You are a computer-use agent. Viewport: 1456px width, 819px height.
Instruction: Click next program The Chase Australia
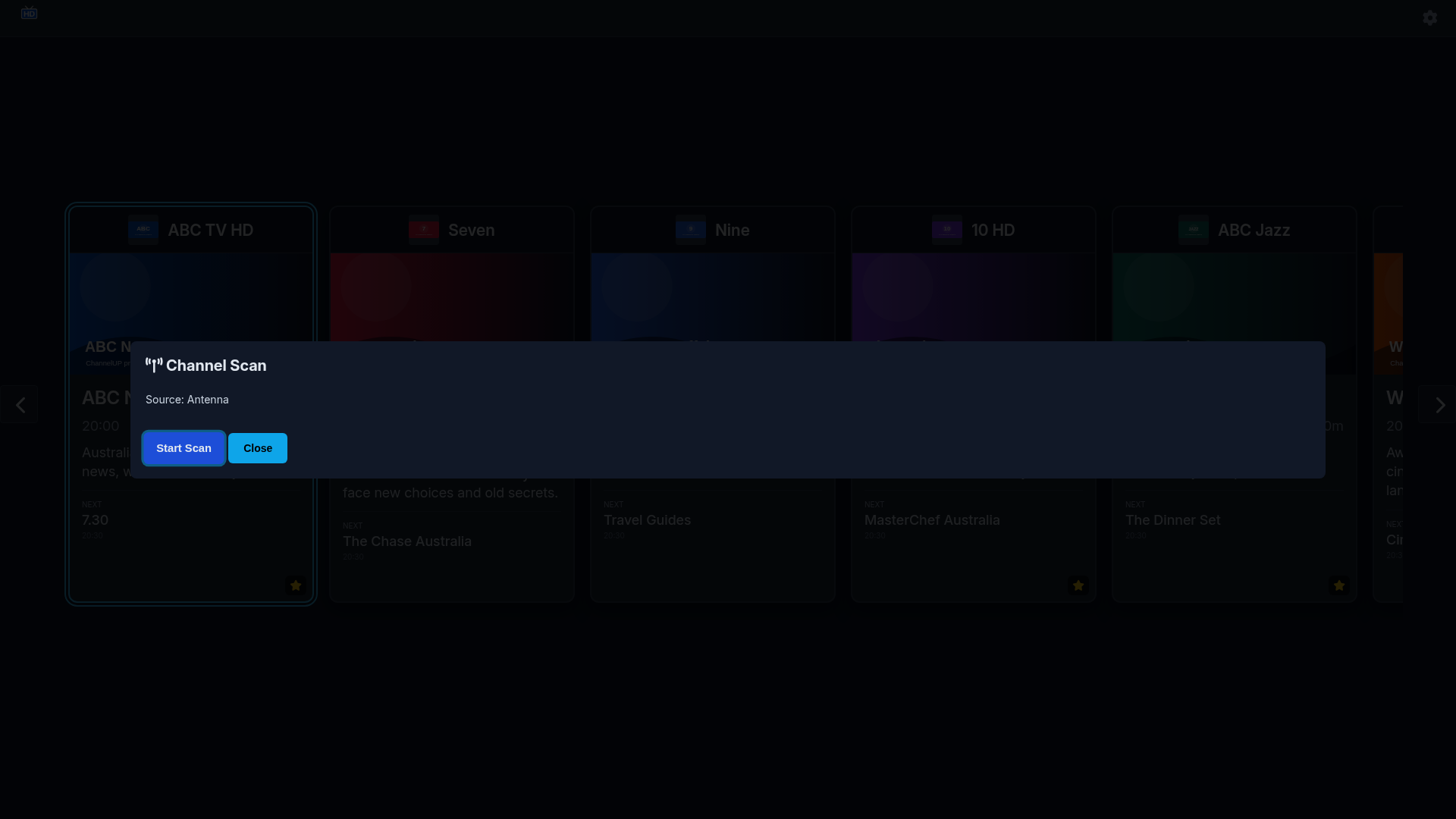pyautogui.click(x=407, y=541)
